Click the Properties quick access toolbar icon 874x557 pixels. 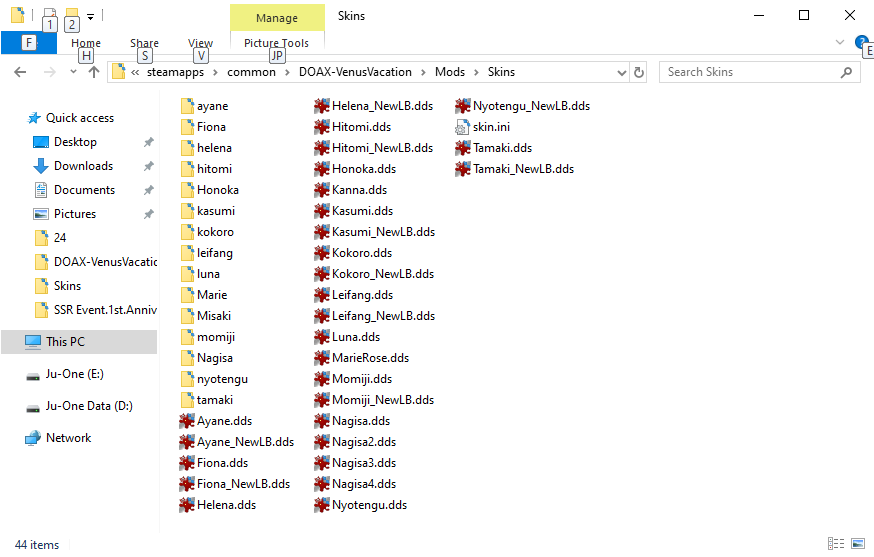point(50,15)
